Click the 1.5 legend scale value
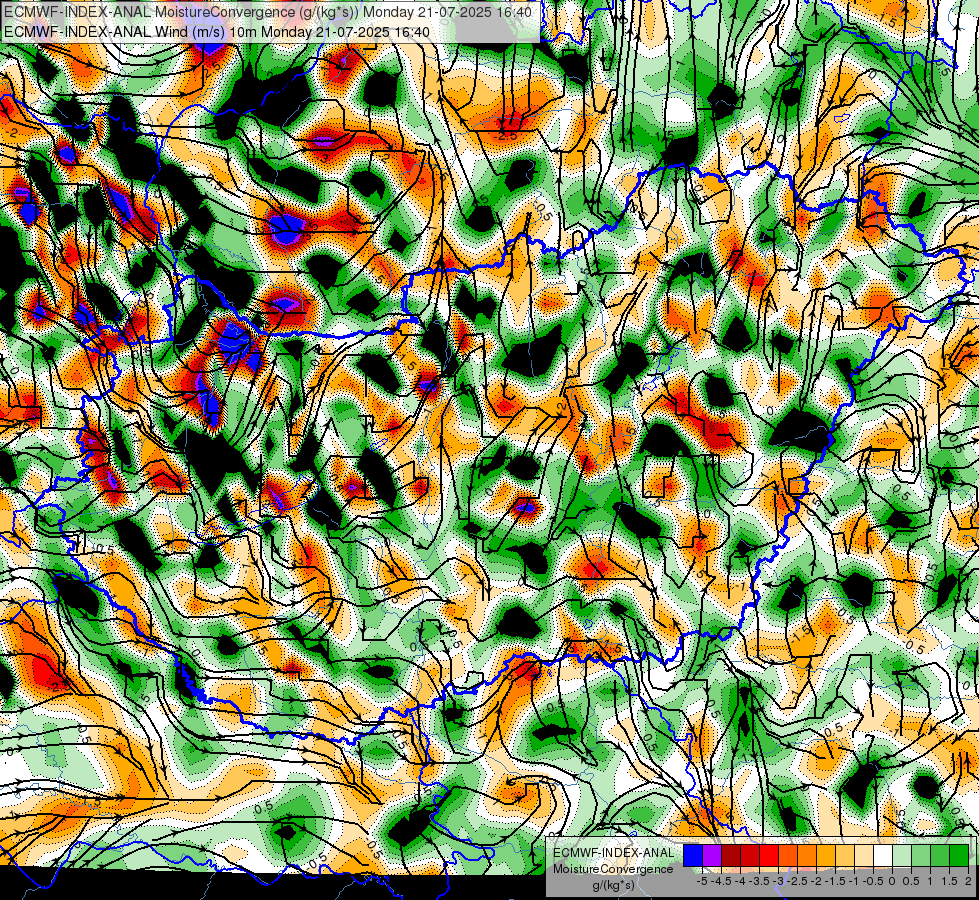979x900 pixels. pos(948,881)
